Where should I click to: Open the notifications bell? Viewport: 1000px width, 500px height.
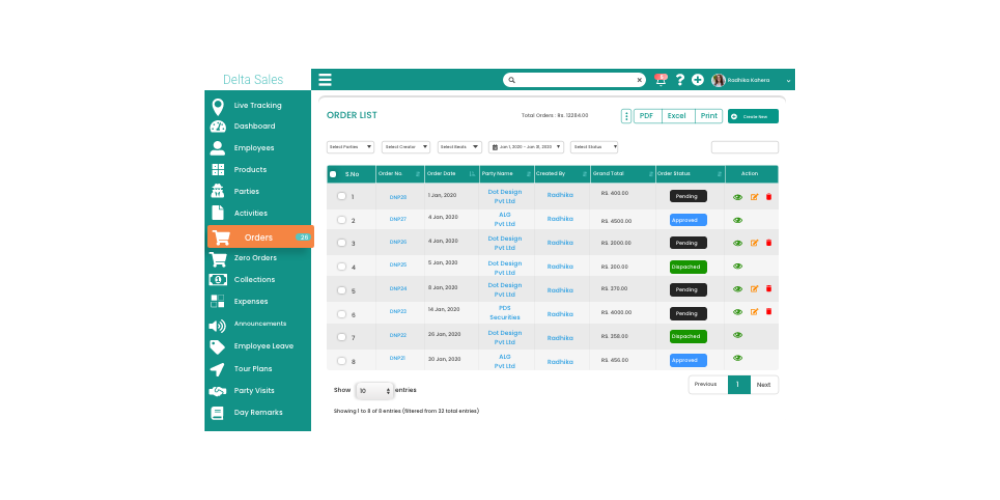(661, 80)
